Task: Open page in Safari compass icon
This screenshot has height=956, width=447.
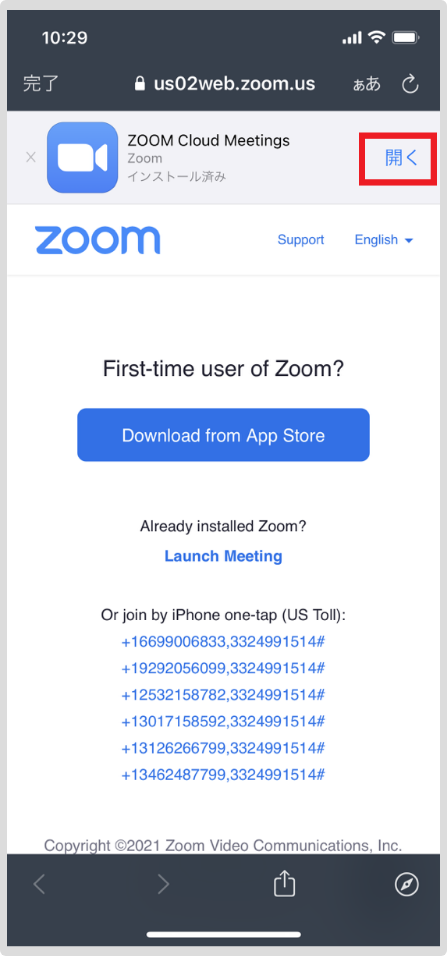Action: (406, 884)
